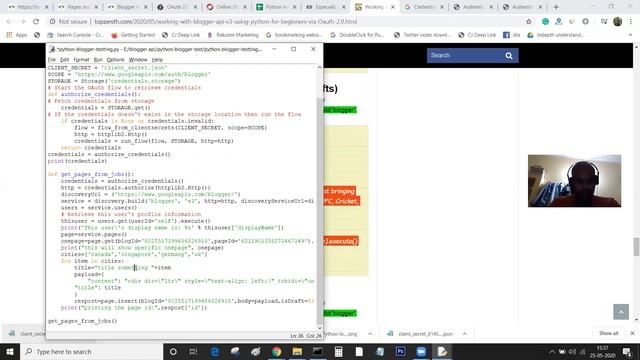Switch to the Online tab in Chrome

point(227,7)
